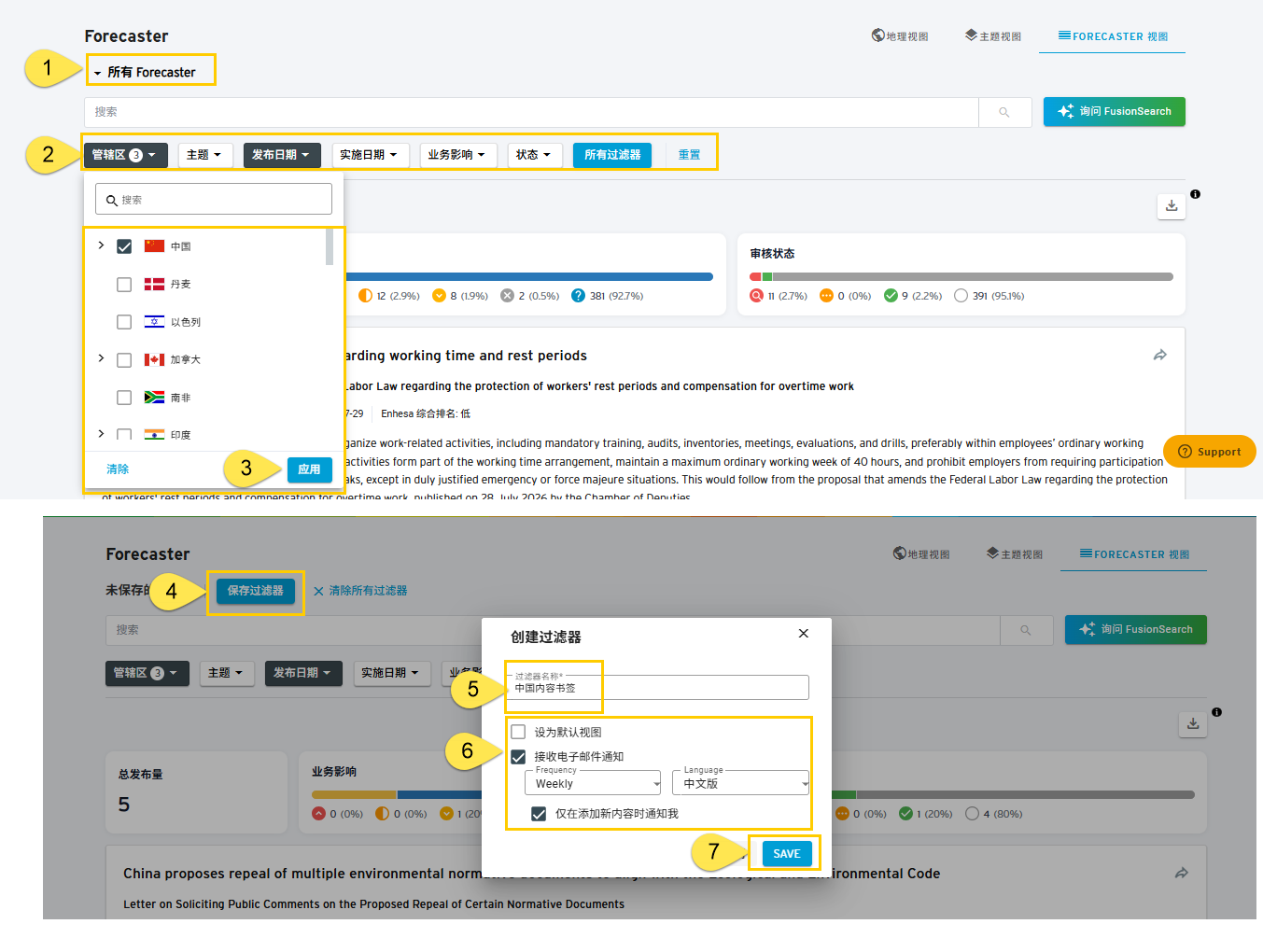Click the download icon on the dimmed page behind the dialog
The width and height of the screenshot is (1263, 952).
pyautogui.click(x=1193, y=724)
